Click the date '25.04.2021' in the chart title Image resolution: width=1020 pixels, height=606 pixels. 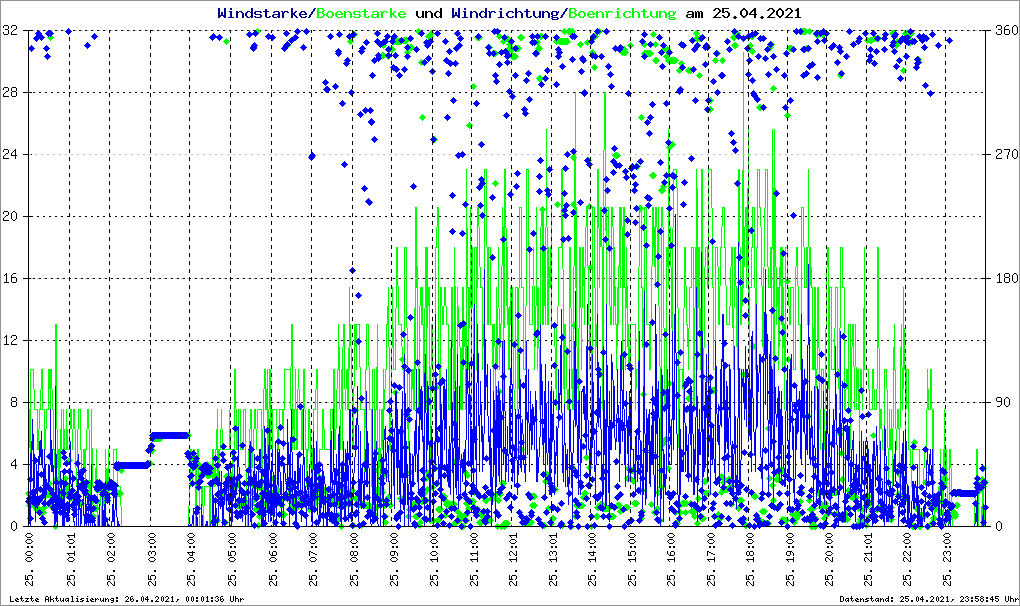point(756,14)
